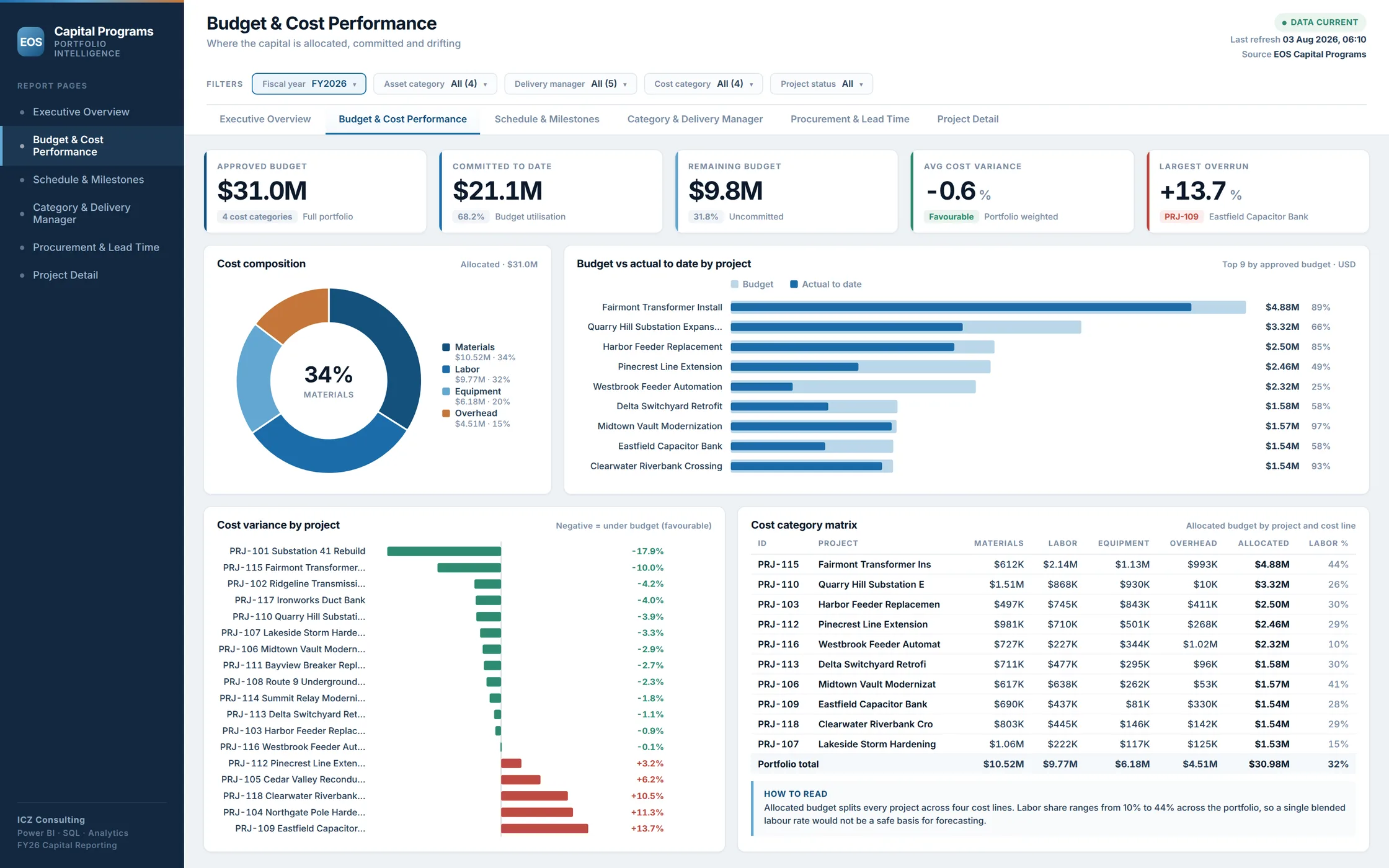Click the Labor legend color swatch

tap(446, 369)
